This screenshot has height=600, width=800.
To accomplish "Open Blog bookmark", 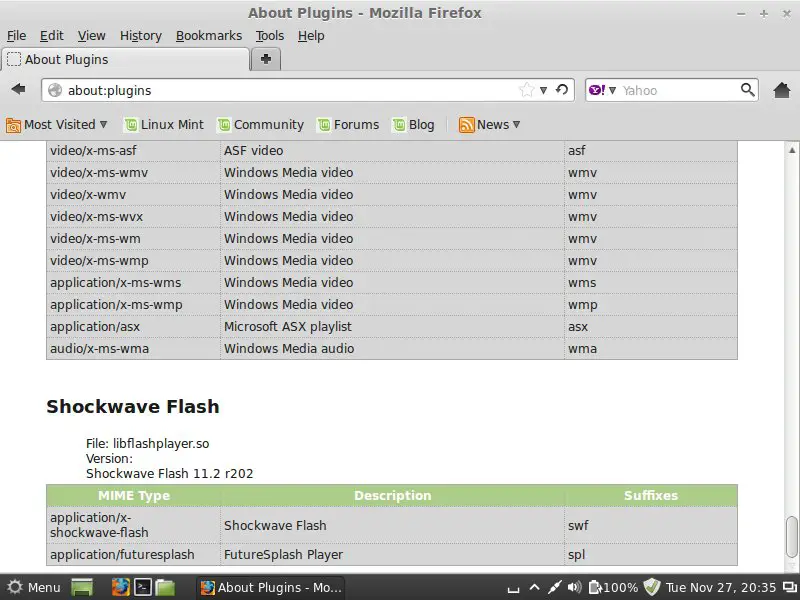I will pos(413,124).
